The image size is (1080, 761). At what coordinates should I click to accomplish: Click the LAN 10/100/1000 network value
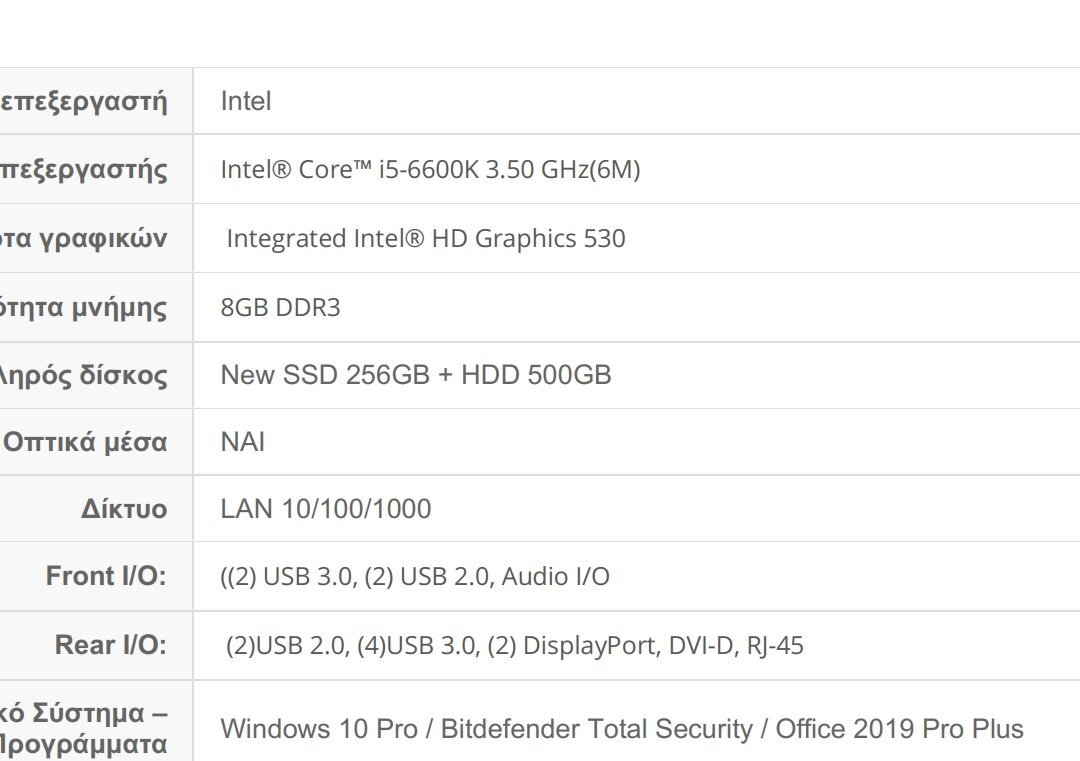point(326,509)
